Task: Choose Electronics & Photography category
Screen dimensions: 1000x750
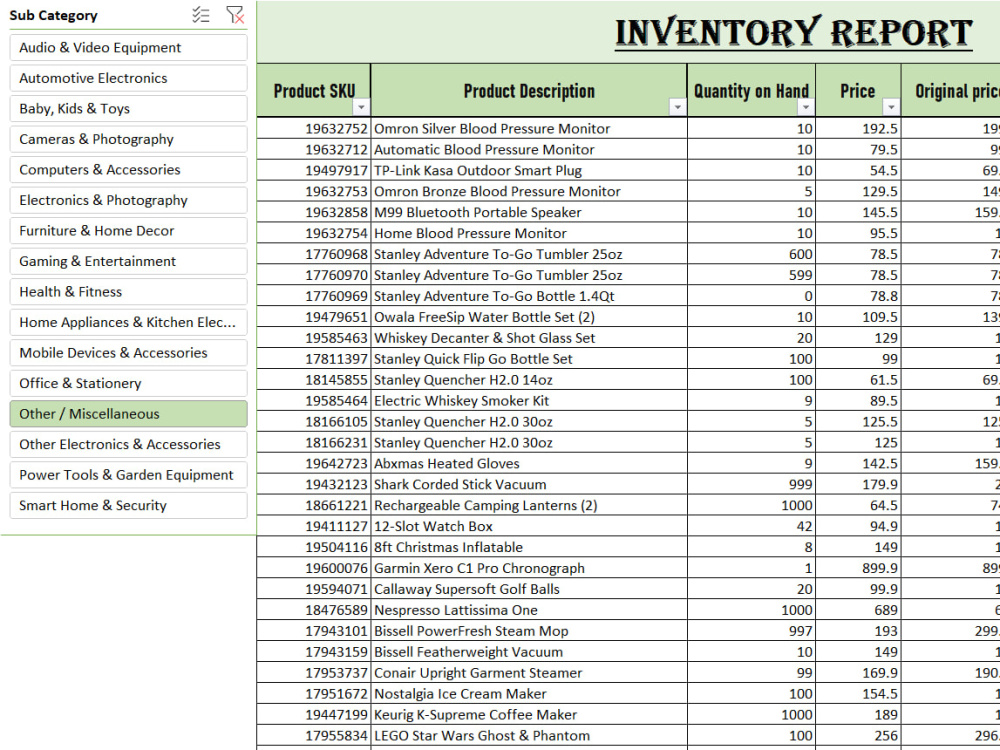Action: click(128, 200)
